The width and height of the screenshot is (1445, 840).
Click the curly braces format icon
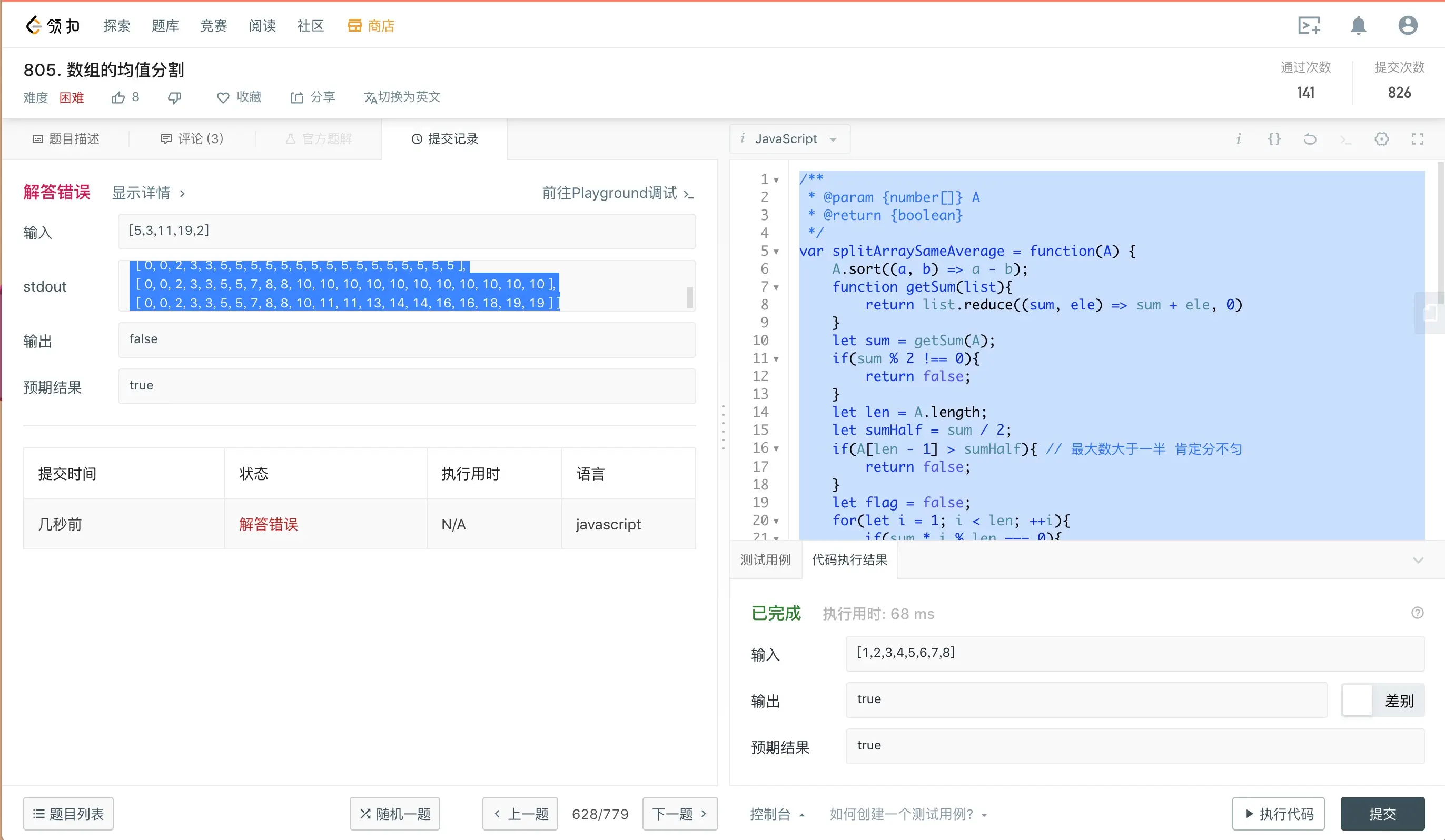(1274, 138)
